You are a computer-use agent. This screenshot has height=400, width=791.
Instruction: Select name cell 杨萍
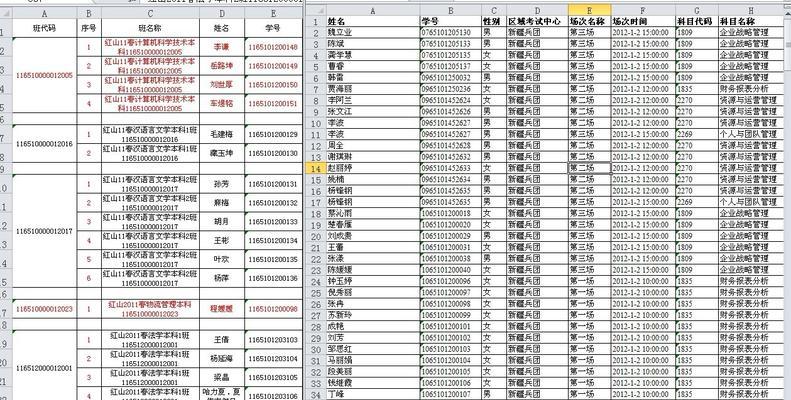(222, 278)
